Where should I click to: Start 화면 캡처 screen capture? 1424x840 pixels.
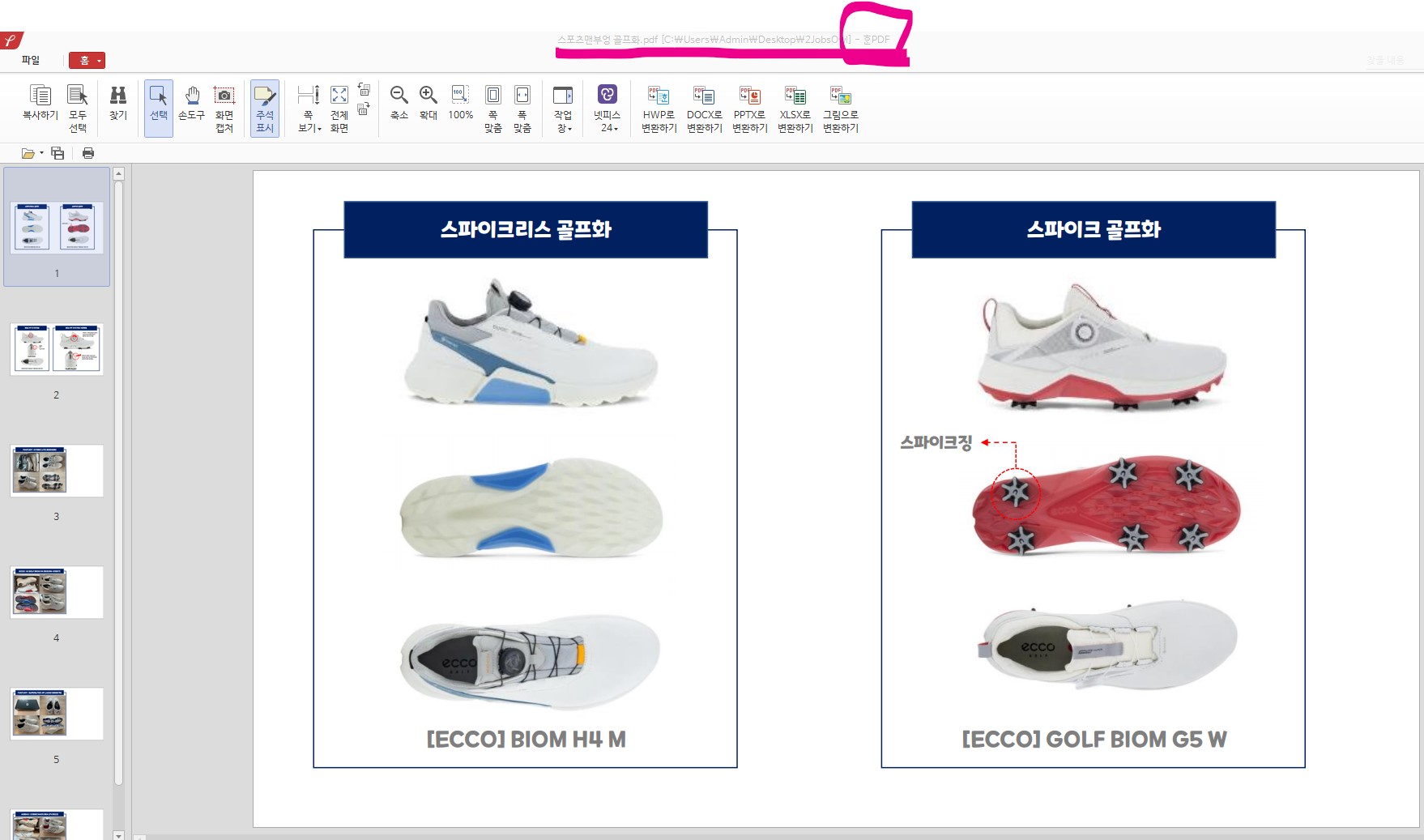(x=224, y=109)
